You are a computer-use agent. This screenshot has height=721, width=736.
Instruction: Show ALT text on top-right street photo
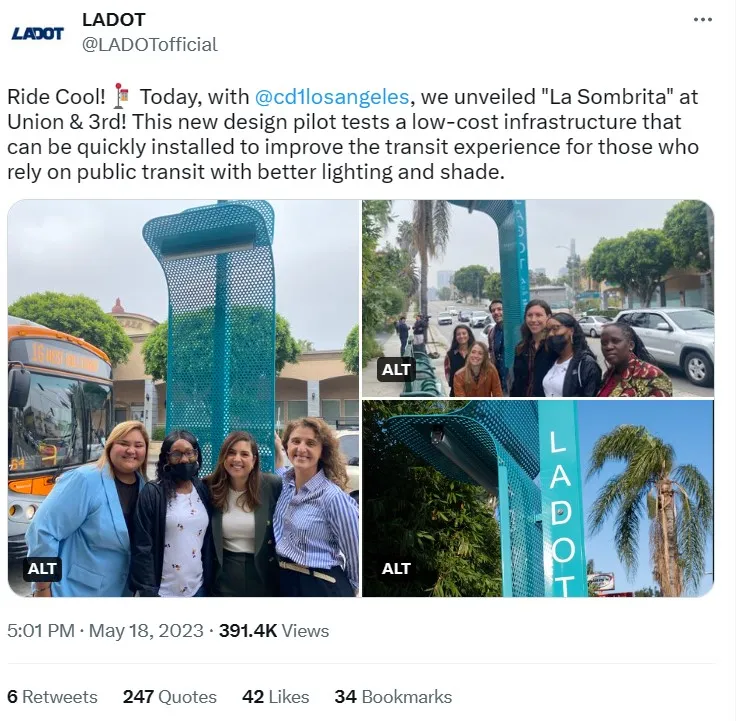(396, 370)
